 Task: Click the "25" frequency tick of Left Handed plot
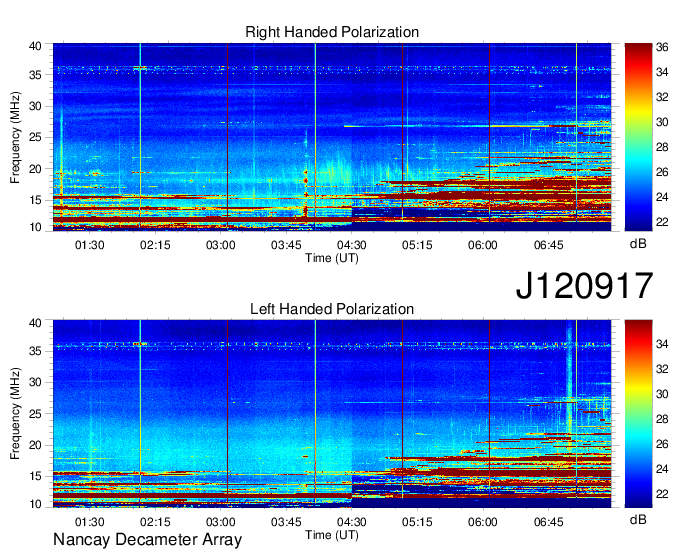click(x=35, y=414)
